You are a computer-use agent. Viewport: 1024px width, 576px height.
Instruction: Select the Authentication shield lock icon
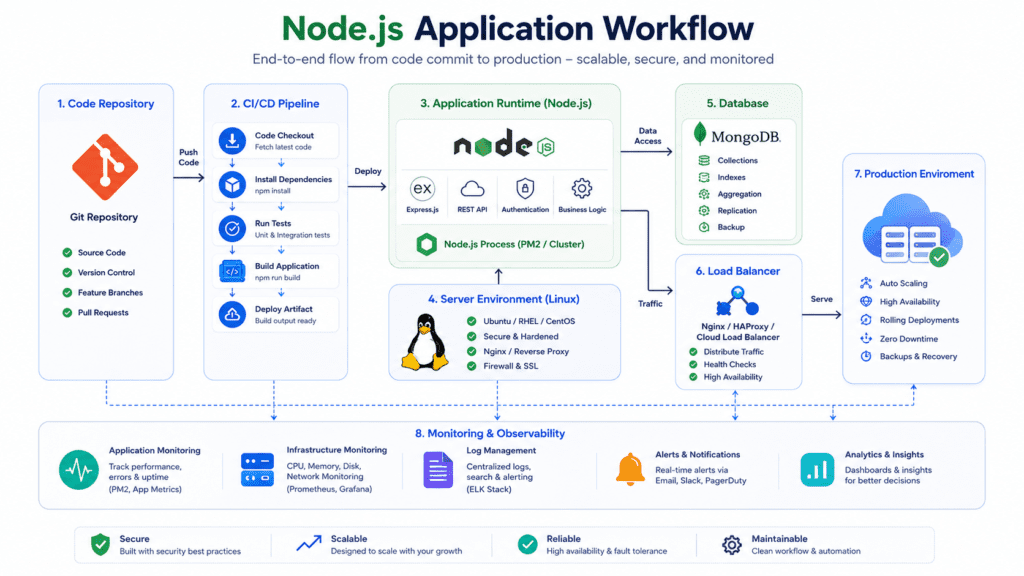point(525,189)
